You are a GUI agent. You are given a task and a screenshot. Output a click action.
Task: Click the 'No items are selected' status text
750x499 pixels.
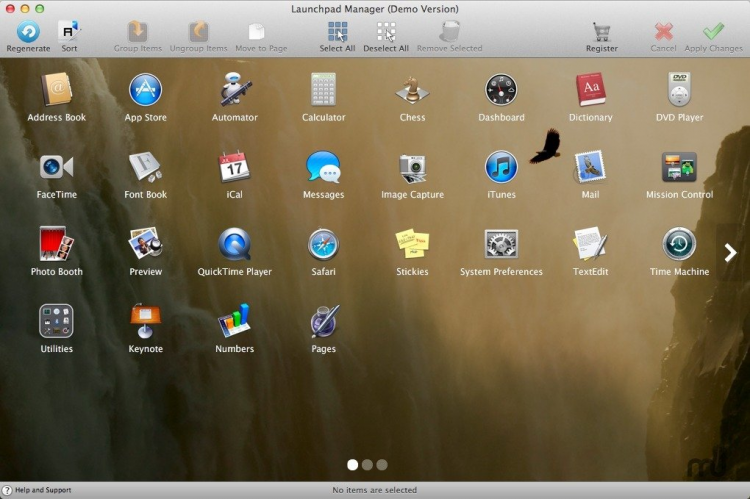(375, 490)
